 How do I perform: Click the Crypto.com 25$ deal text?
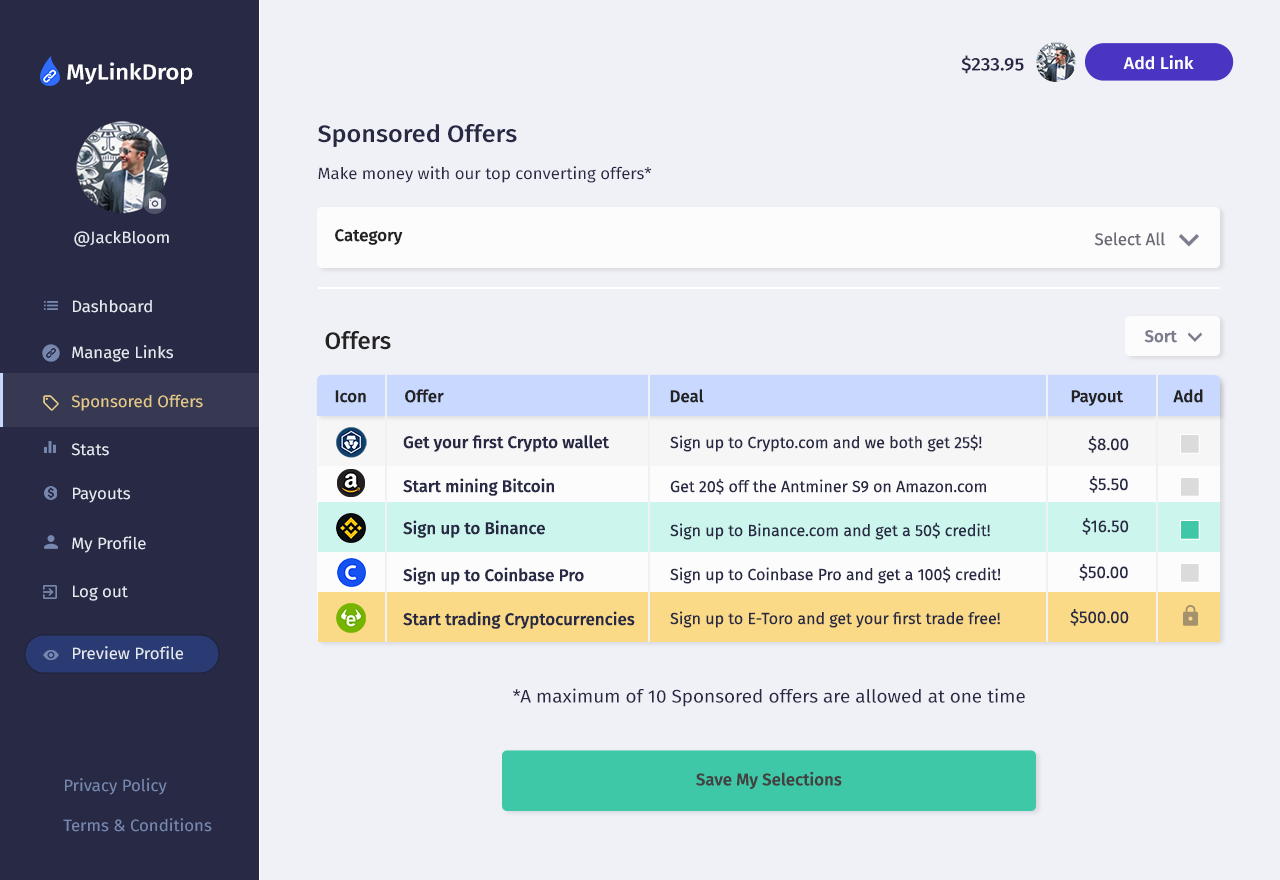pos(826,442)
